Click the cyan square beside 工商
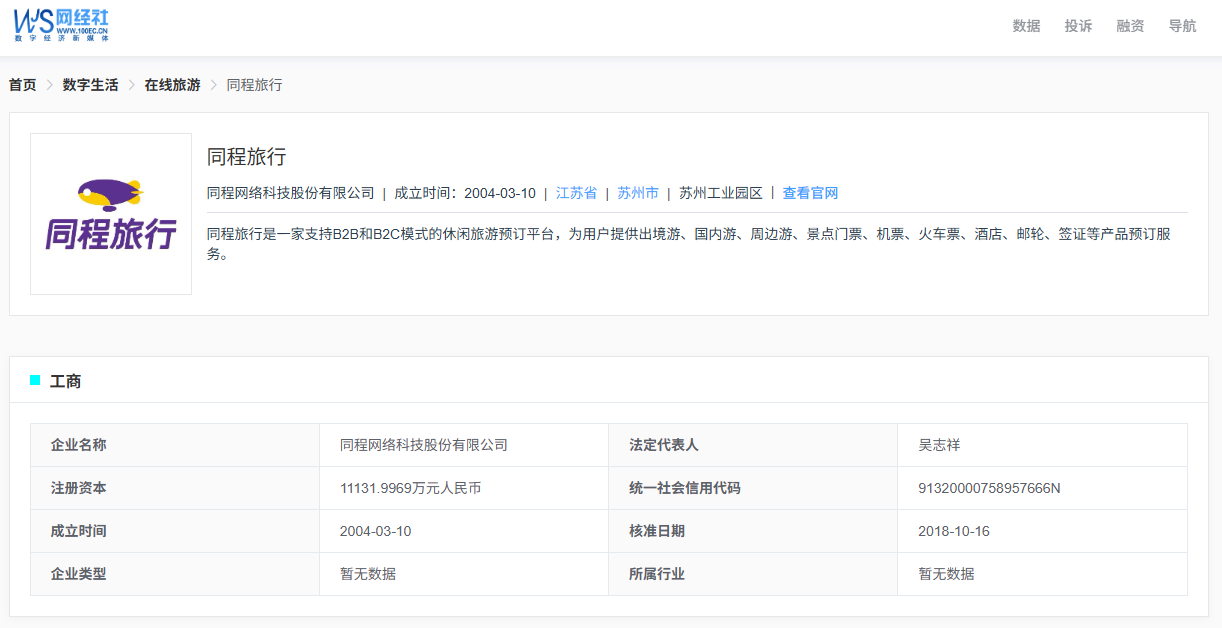This screenshot has width=1222, height=628. click(35, 380)
